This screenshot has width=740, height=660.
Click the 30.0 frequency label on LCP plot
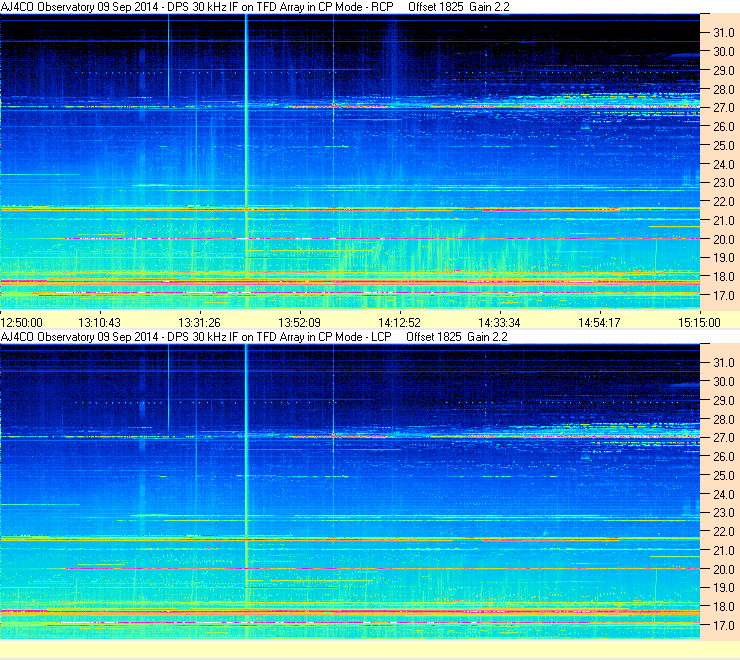click(723, 381)
